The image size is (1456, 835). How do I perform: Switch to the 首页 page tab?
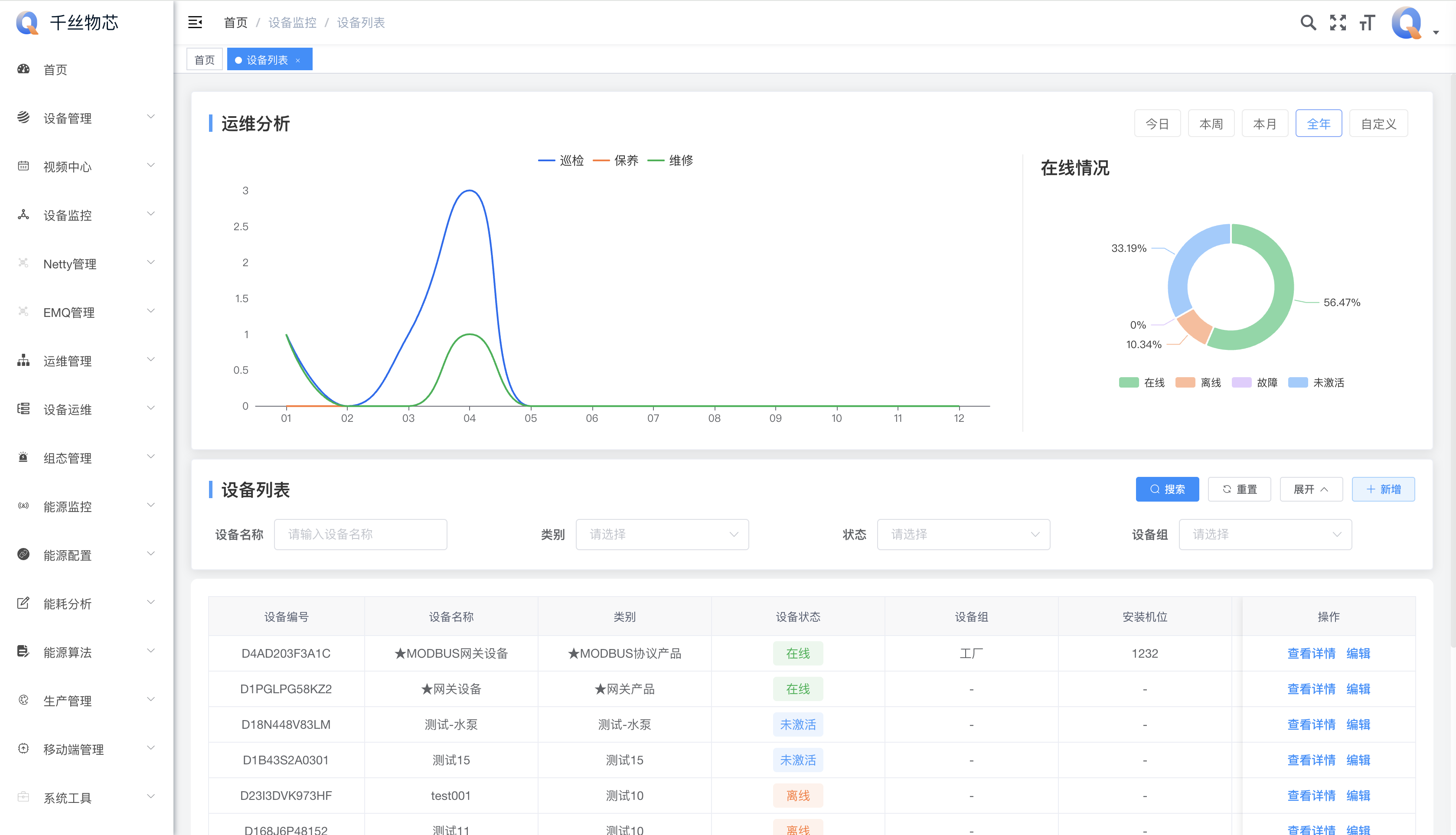204,60
